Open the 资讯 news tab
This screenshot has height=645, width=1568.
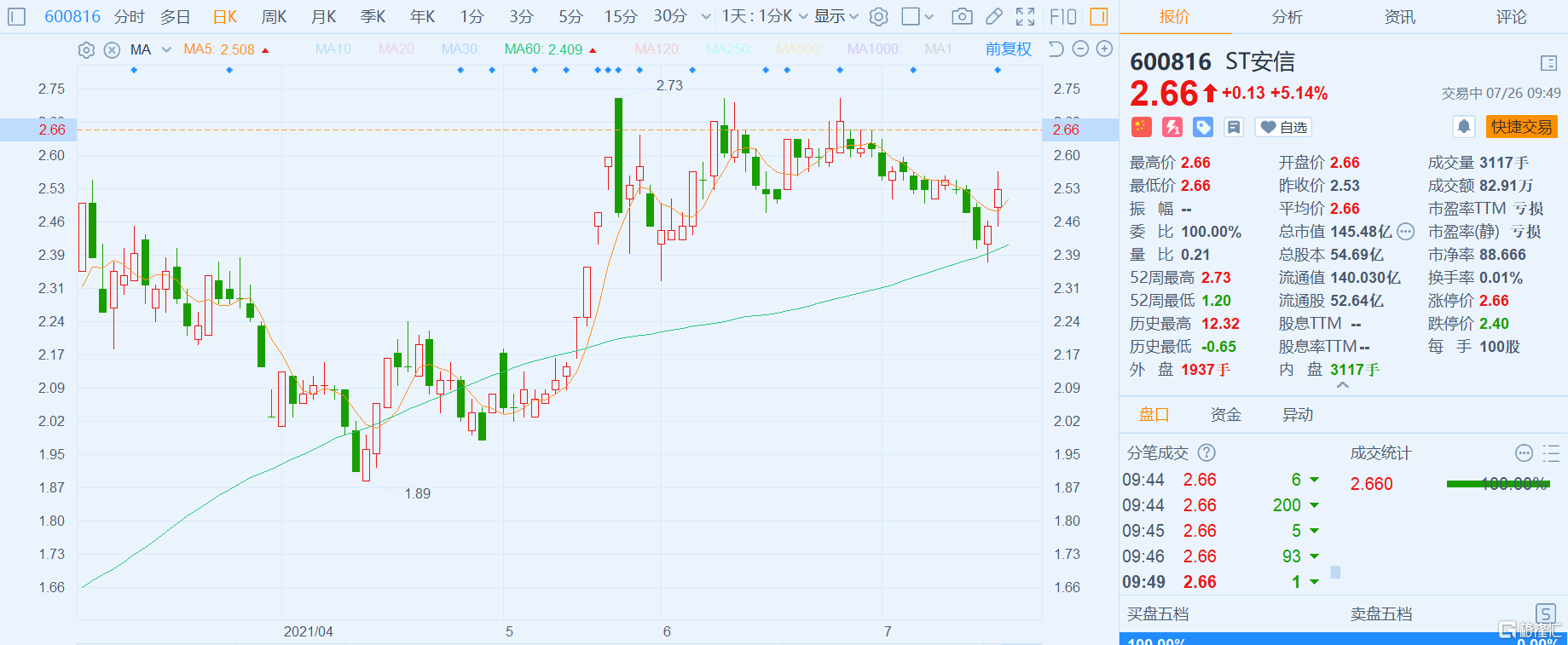pyautogui.click(x=1399, y=17)
